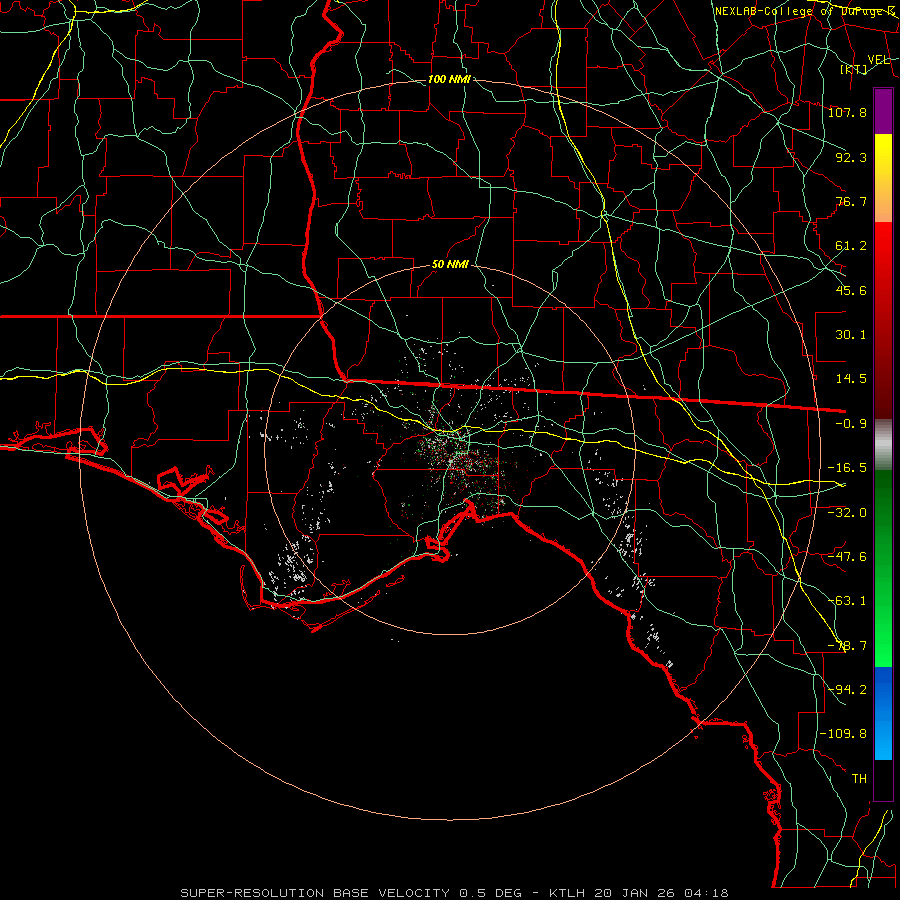Click the 30.1 velocity scale value
The width and height of the screenshot is (900, 900).
tap(851, 335)
